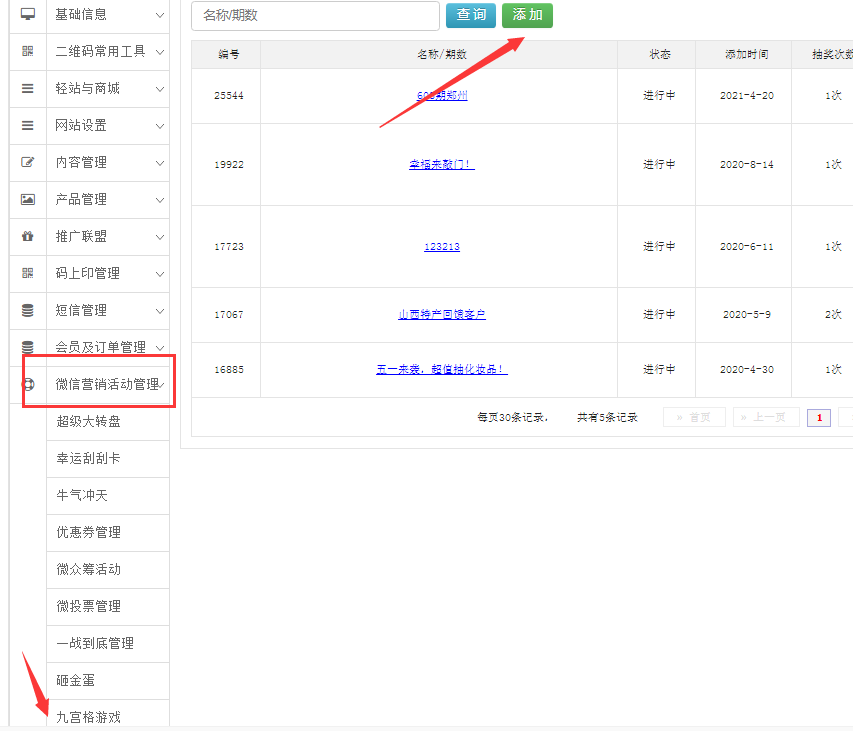853x731 pixels.
Task: Click the list icon beside 网站设置
Action: 28,126
